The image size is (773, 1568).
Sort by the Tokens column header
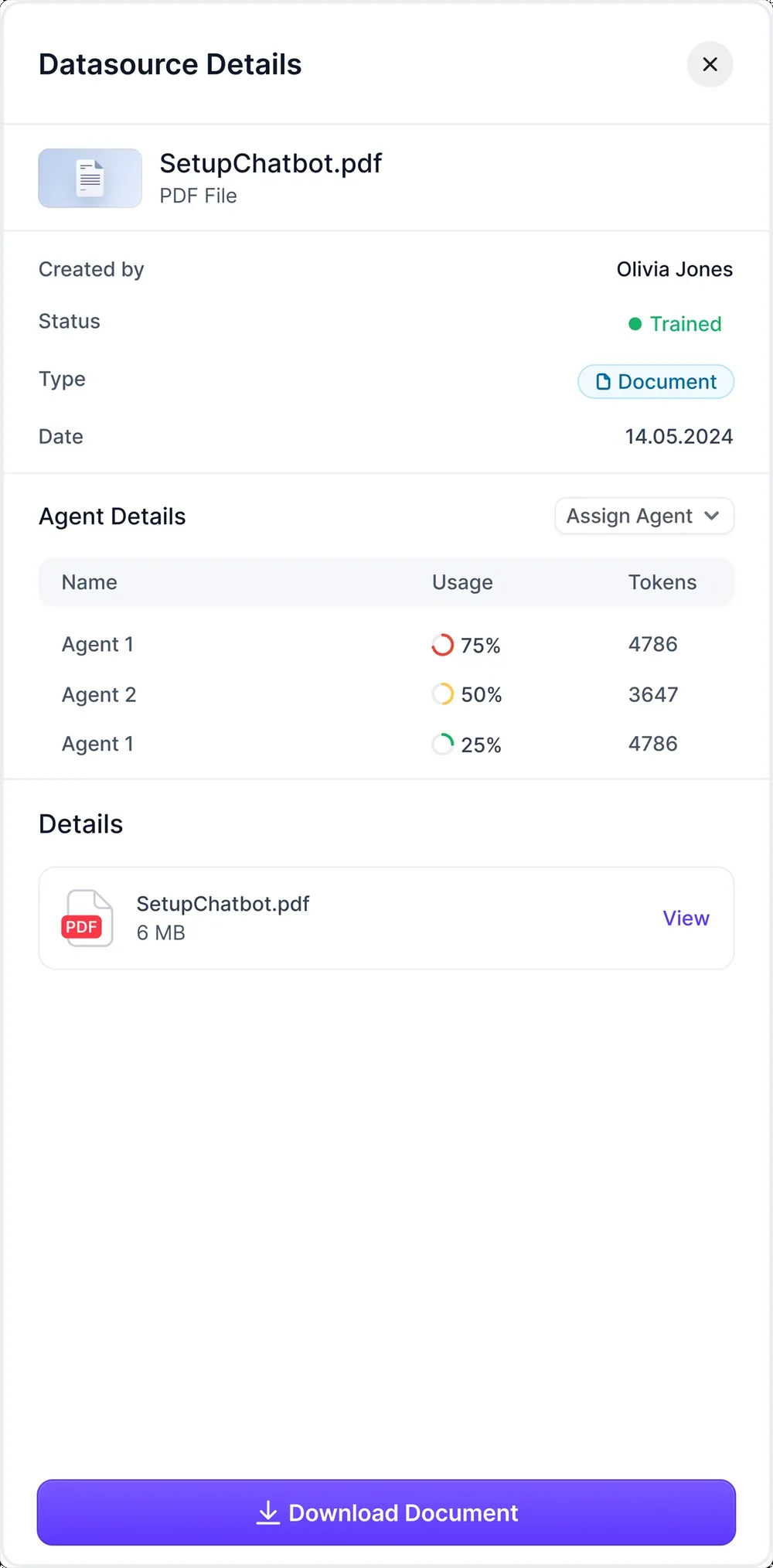click(662, 582)
